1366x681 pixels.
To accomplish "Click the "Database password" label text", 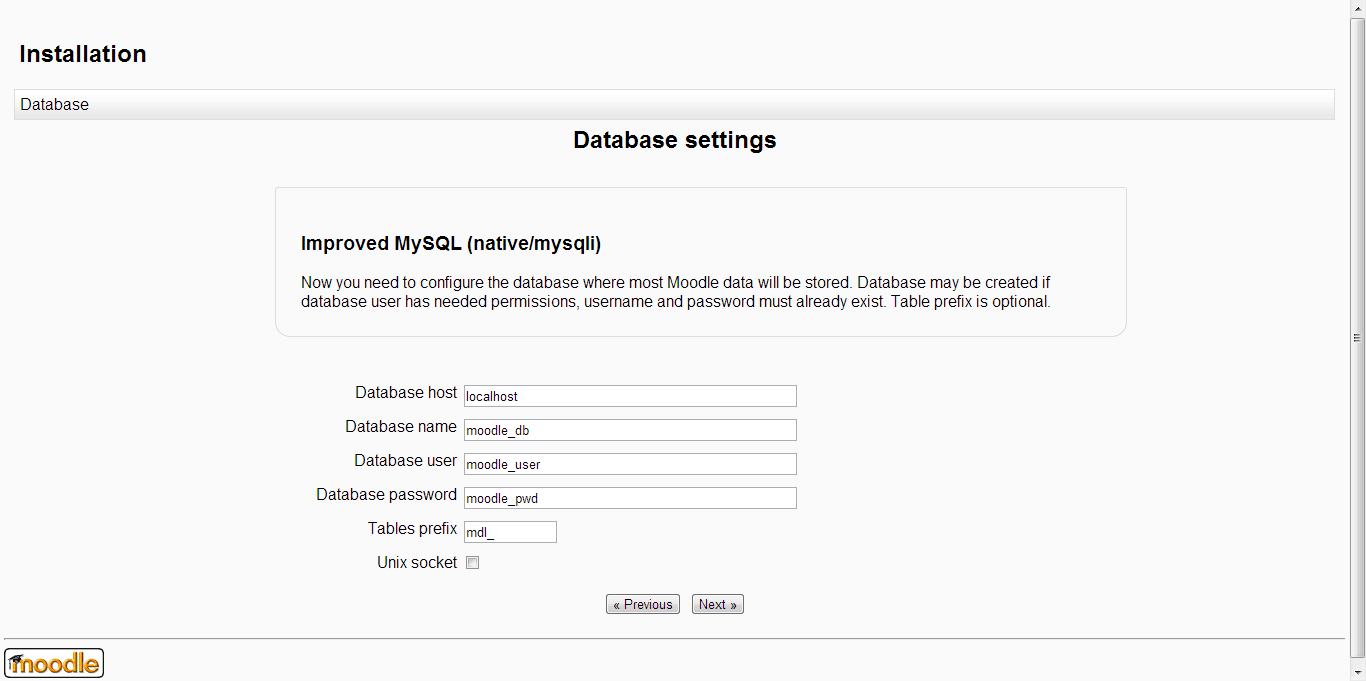I will [386, 495].
